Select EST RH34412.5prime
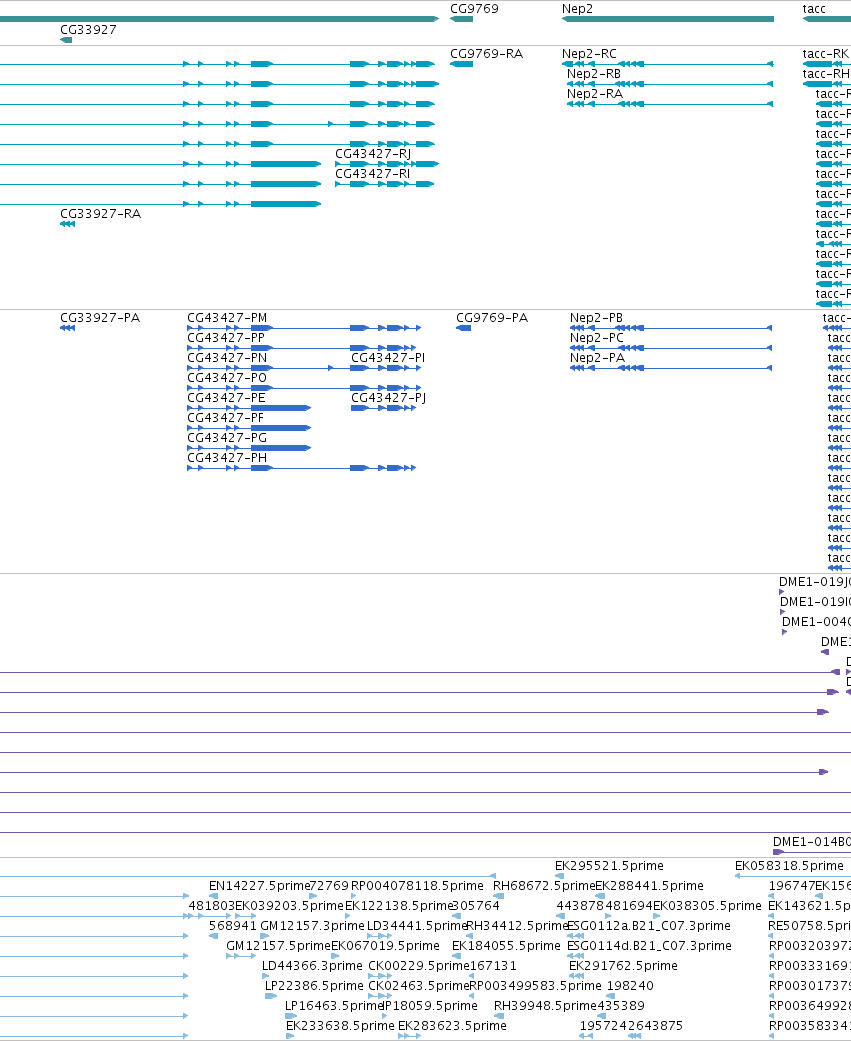This screenshot has width=851, height=1041. click(517, 925)
